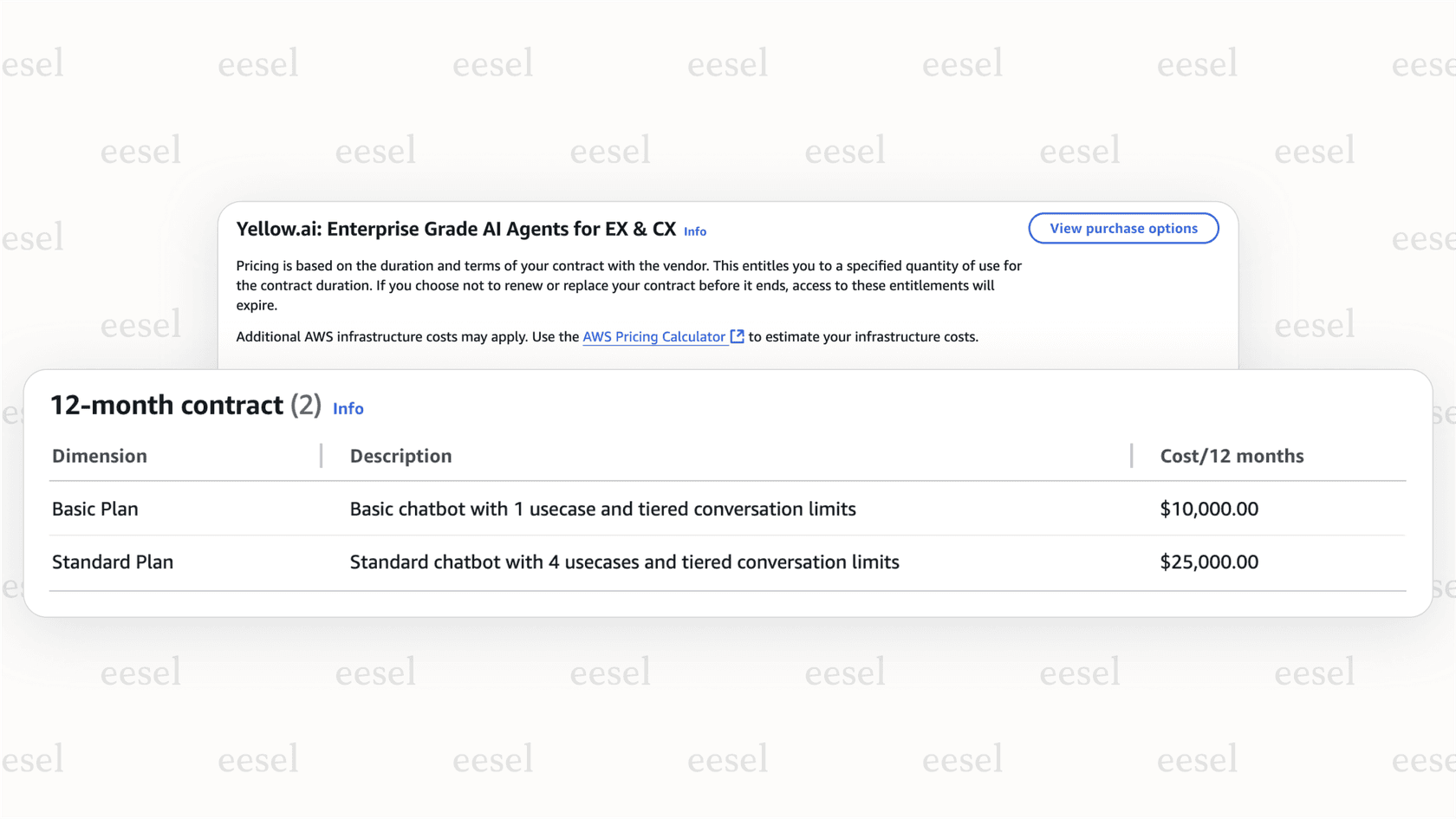Click the external link icon beside AWS Pricing Calculator

tap(737, 336)
